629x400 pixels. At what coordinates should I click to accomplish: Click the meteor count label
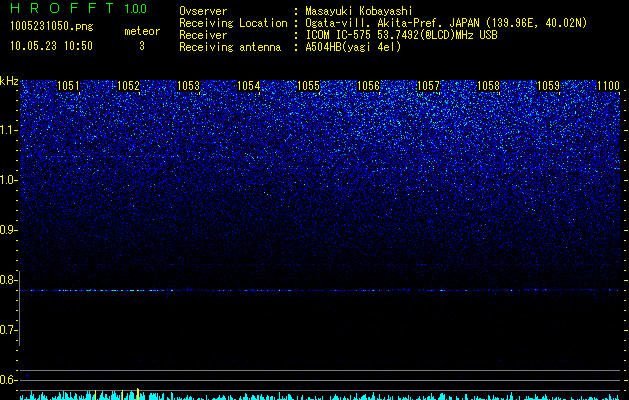click(142, 31)
